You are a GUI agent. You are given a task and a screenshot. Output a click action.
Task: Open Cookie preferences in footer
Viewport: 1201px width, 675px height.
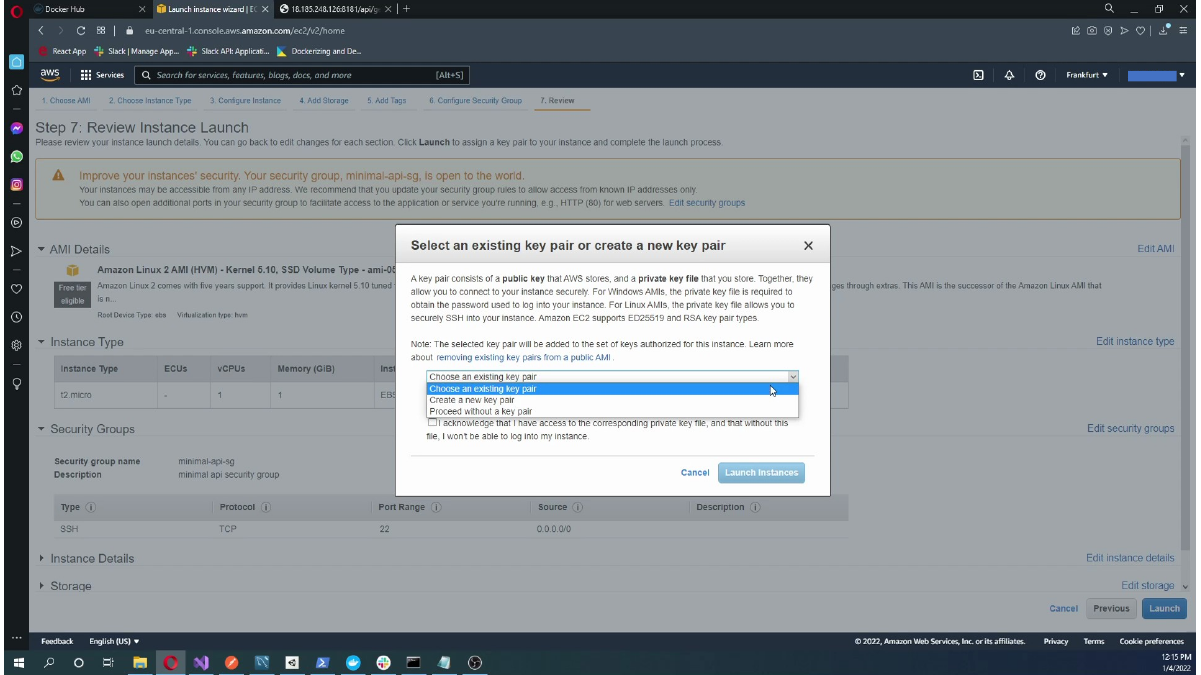(1151, 641)
